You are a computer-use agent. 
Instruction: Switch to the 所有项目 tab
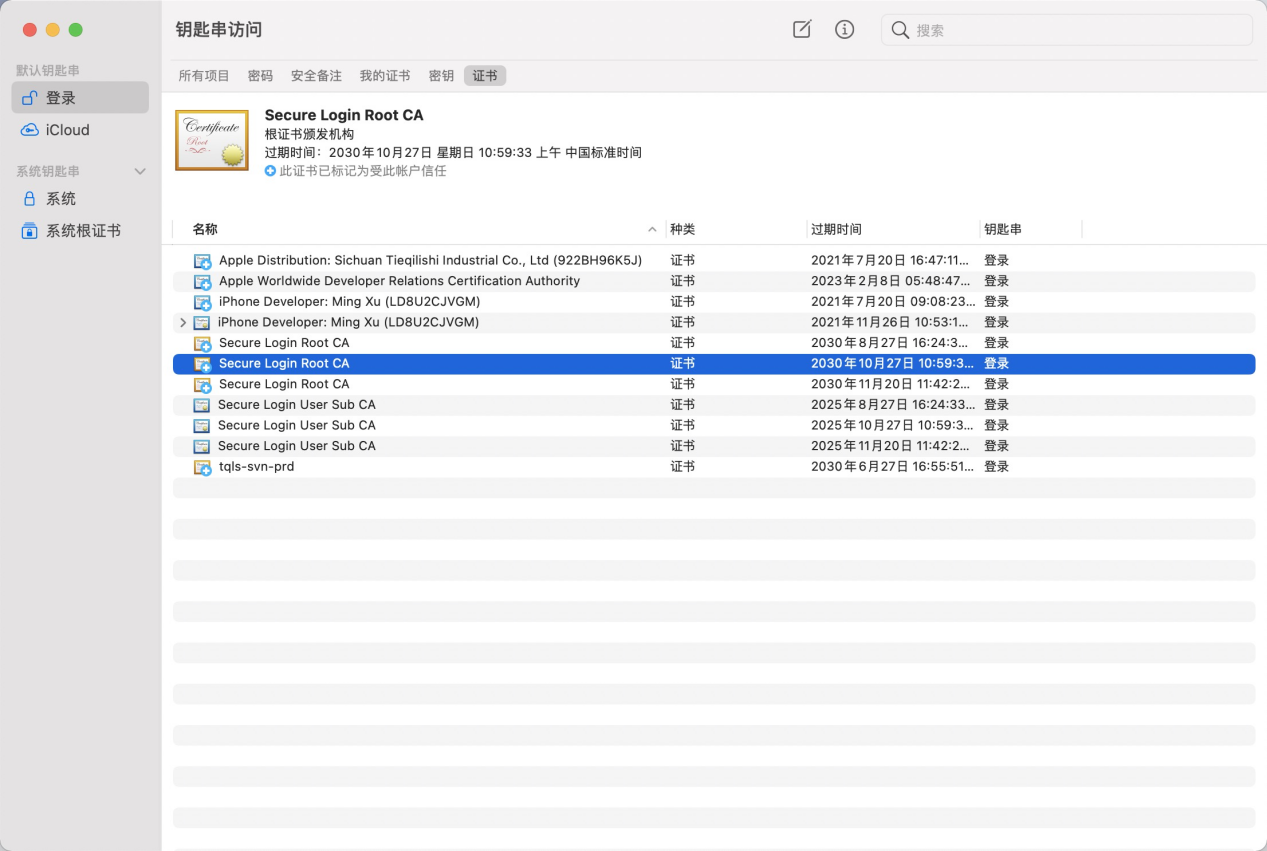204,76
